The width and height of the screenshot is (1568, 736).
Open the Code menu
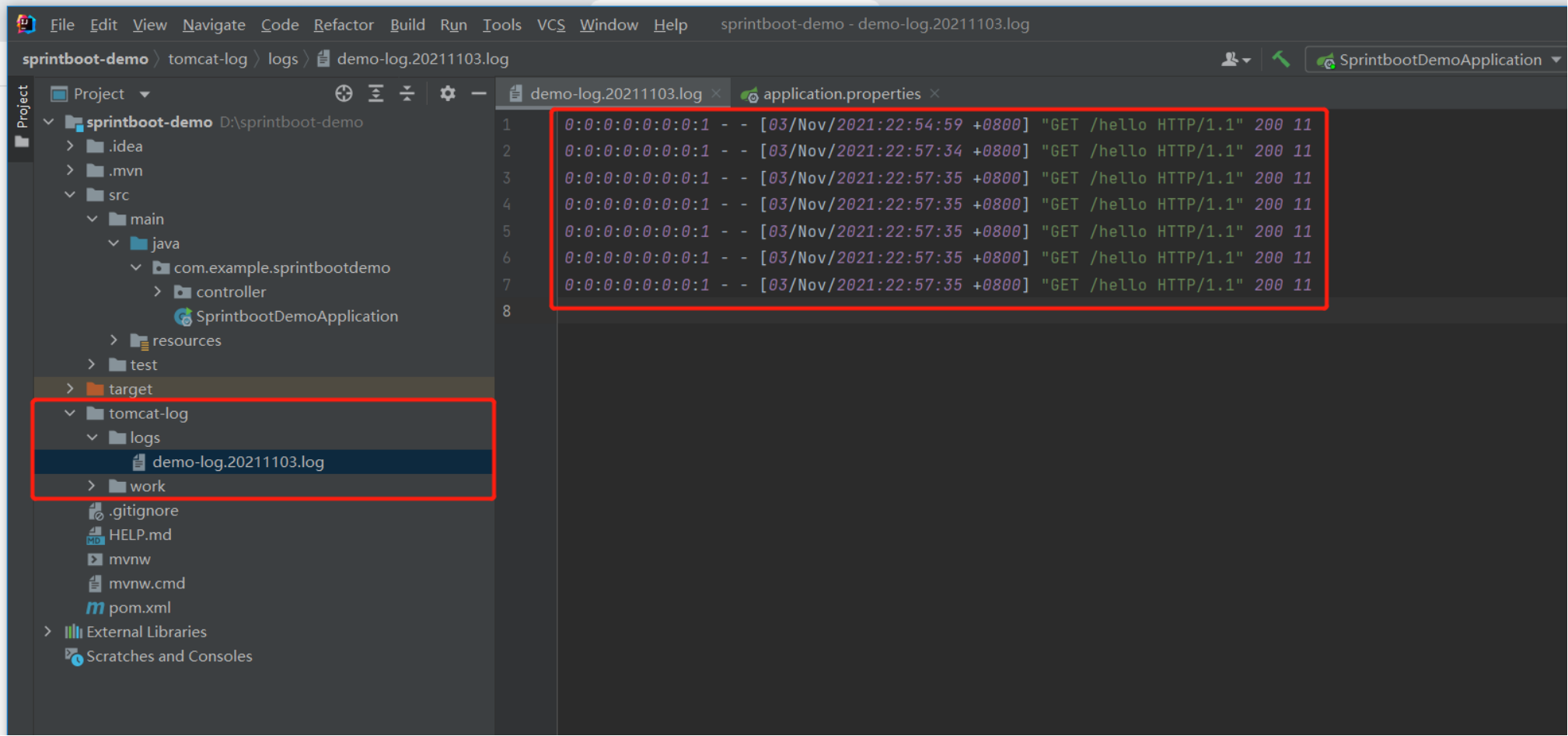[280, 25]
